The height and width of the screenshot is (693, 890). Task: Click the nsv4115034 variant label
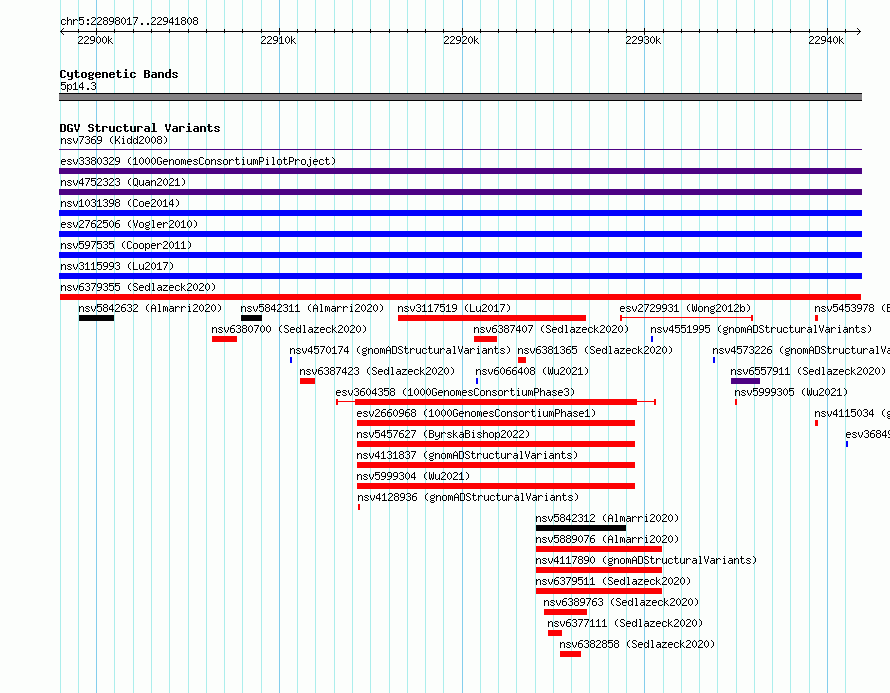852,413
